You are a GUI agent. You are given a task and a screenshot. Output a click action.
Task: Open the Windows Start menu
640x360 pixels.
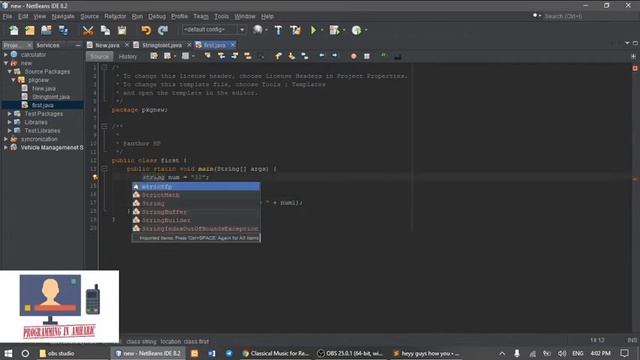[x=8, y=353]
